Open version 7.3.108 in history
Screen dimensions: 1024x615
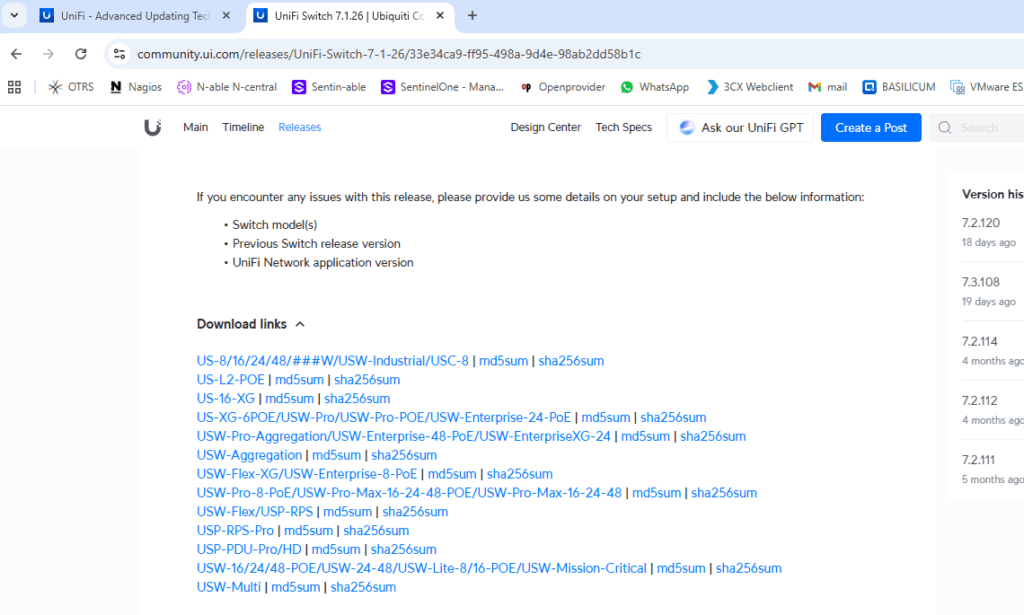pos(981,283)
